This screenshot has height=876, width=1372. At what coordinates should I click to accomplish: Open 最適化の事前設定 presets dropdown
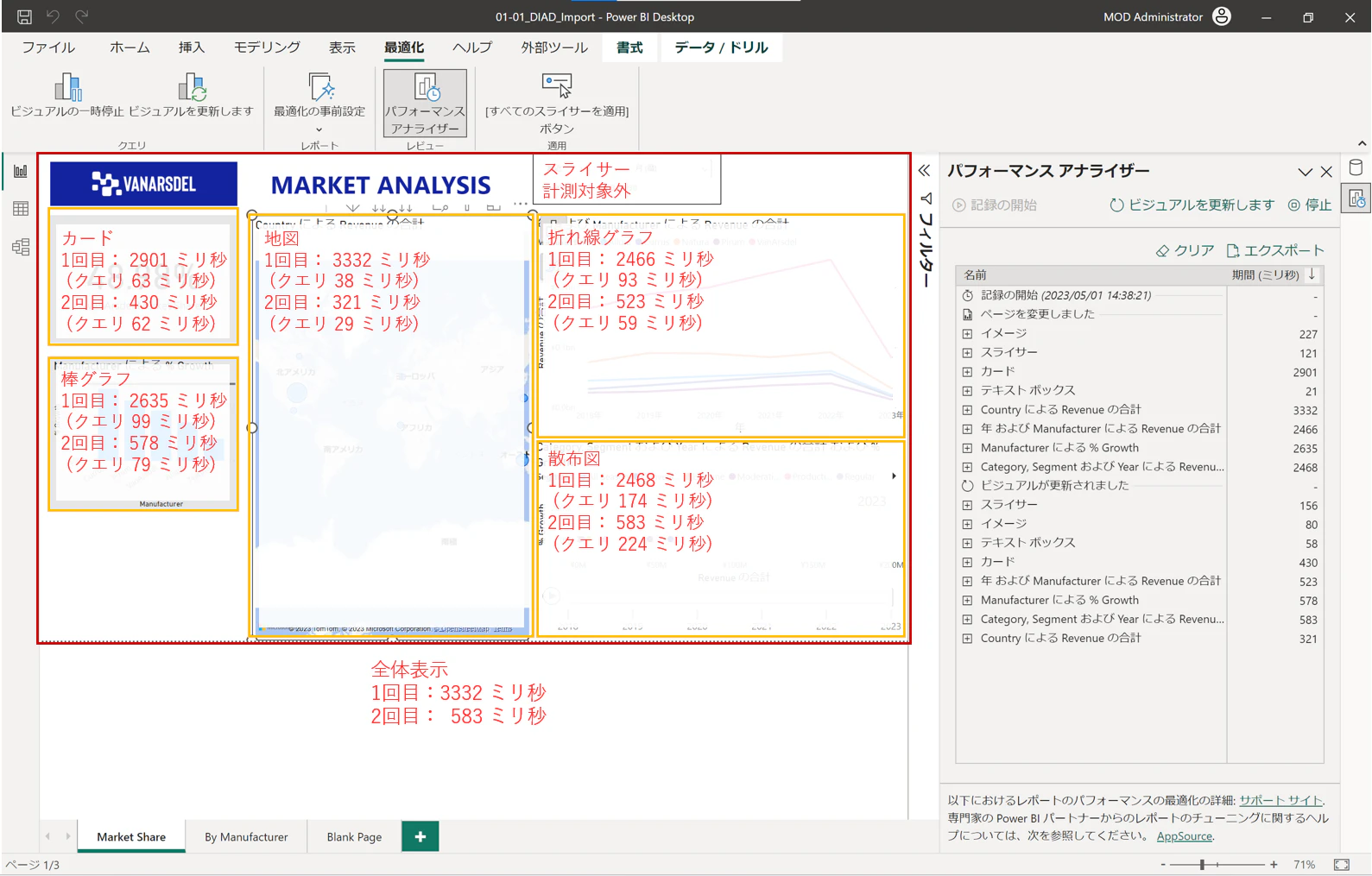pos(319,102)
